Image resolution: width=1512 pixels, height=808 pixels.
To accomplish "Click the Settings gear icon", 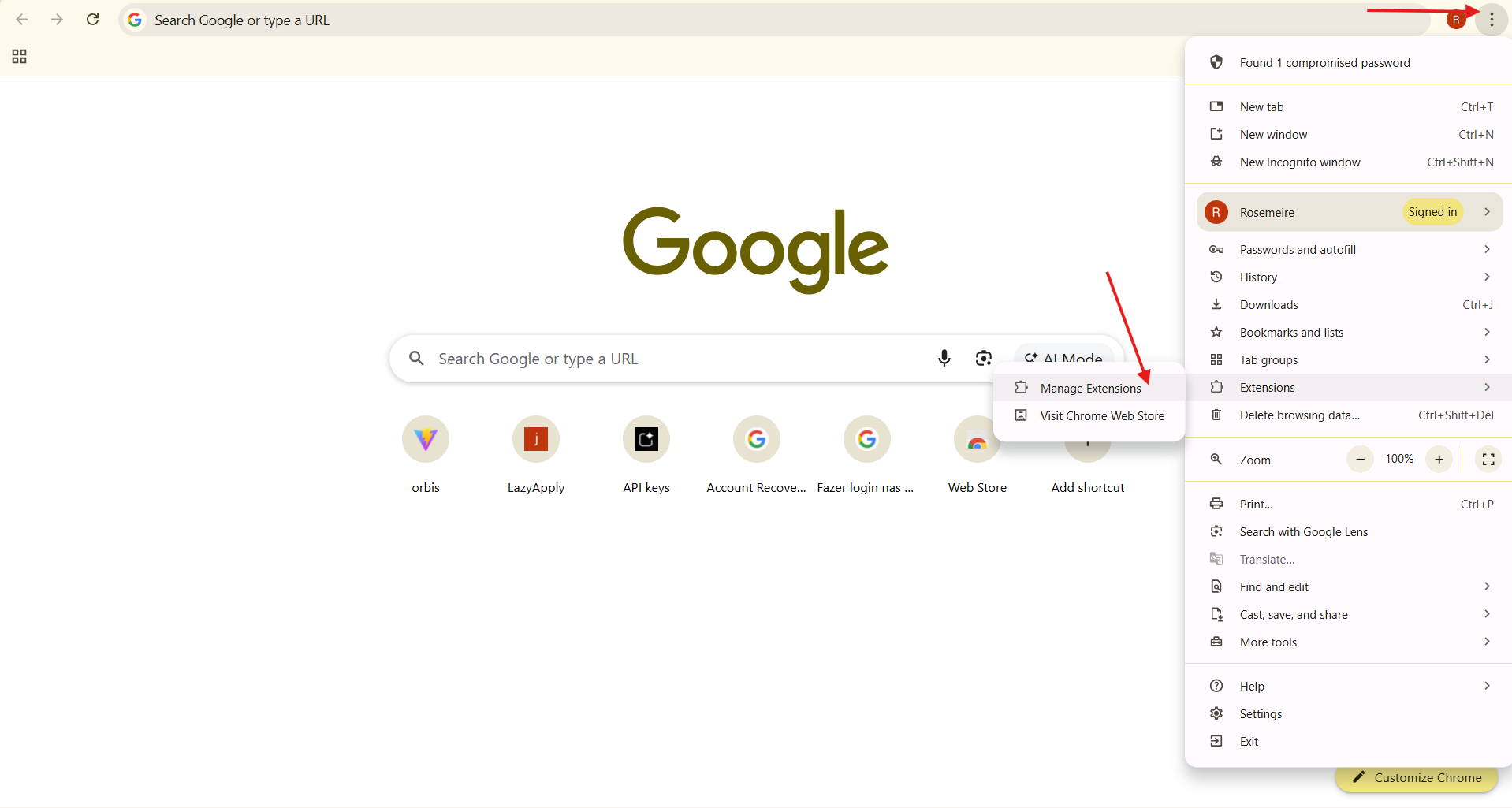I will [1216, 713].
